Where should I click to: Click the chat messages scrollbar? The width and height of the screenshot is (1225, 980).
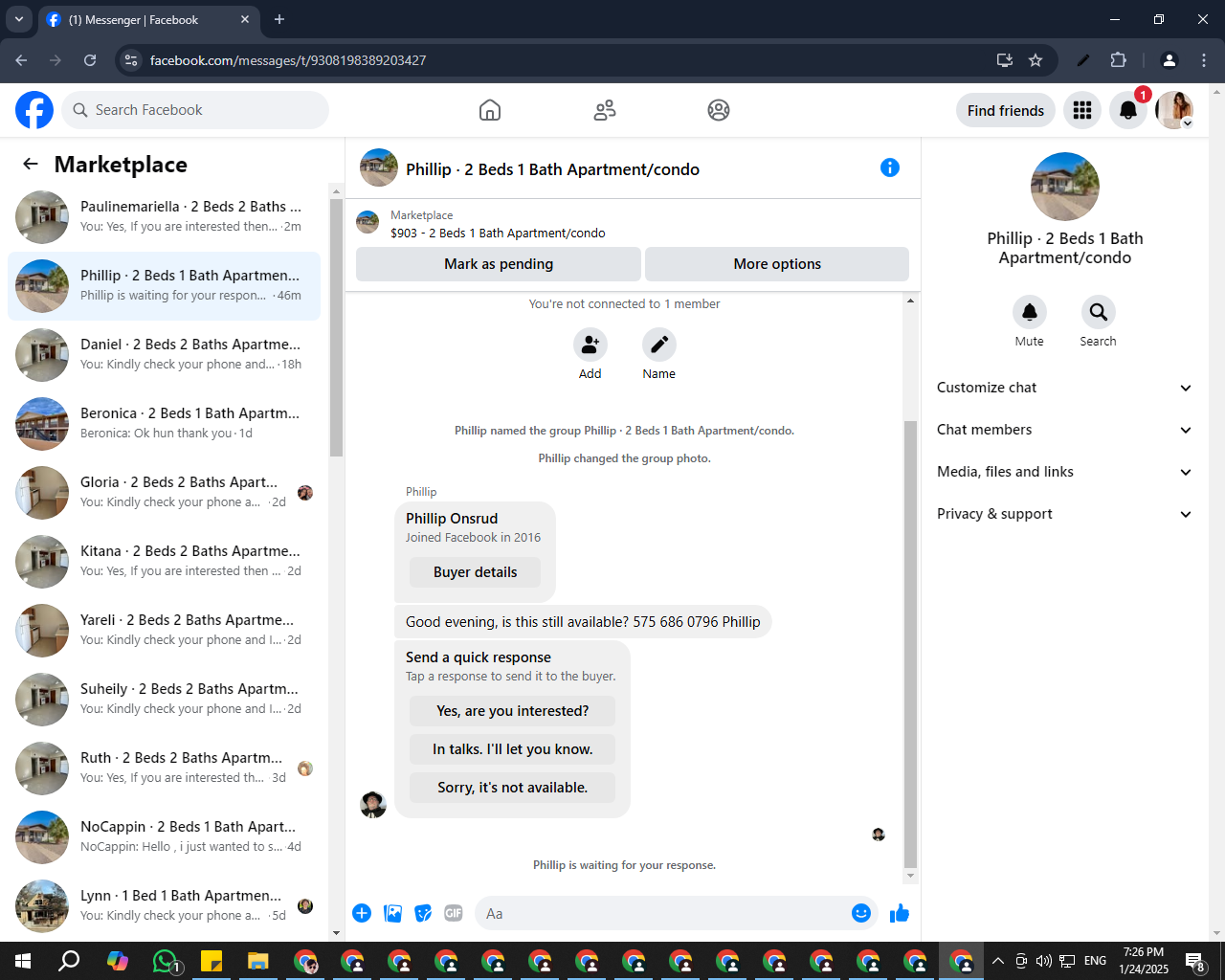point(910,643)
